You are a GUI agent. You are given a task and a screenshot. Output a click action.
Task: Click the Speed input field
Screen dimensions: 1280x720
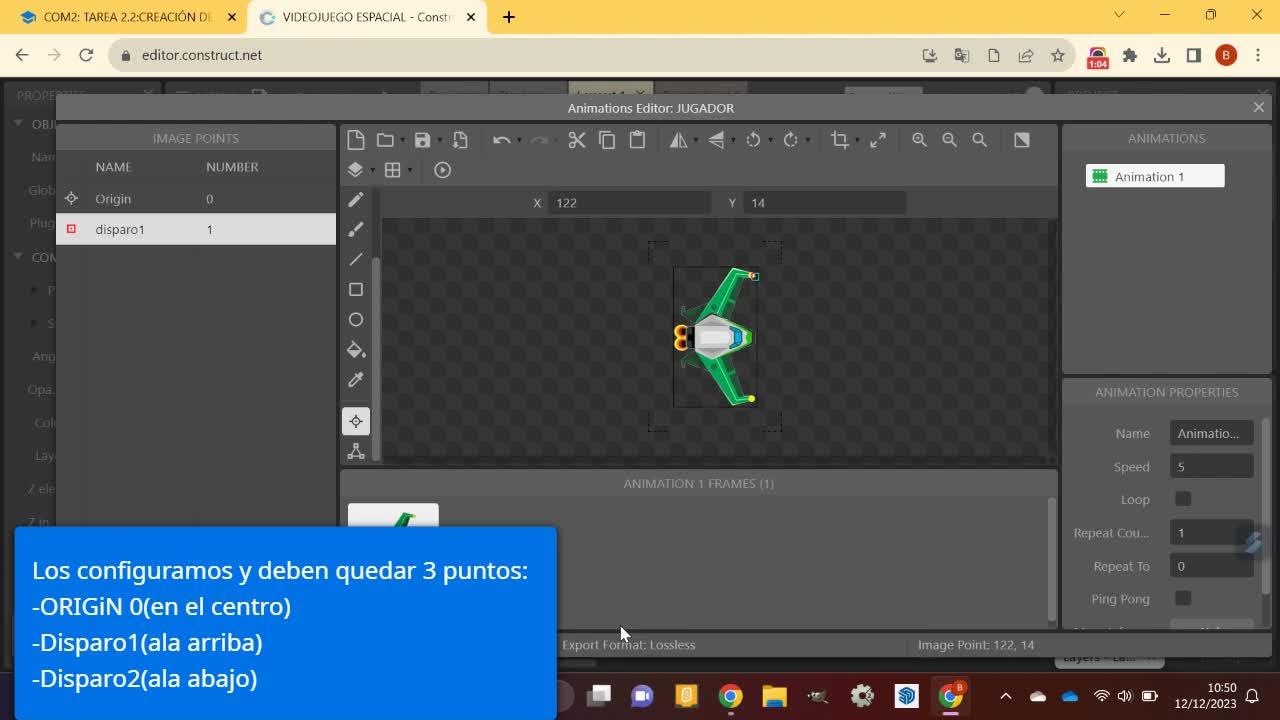pos(1210,467)
